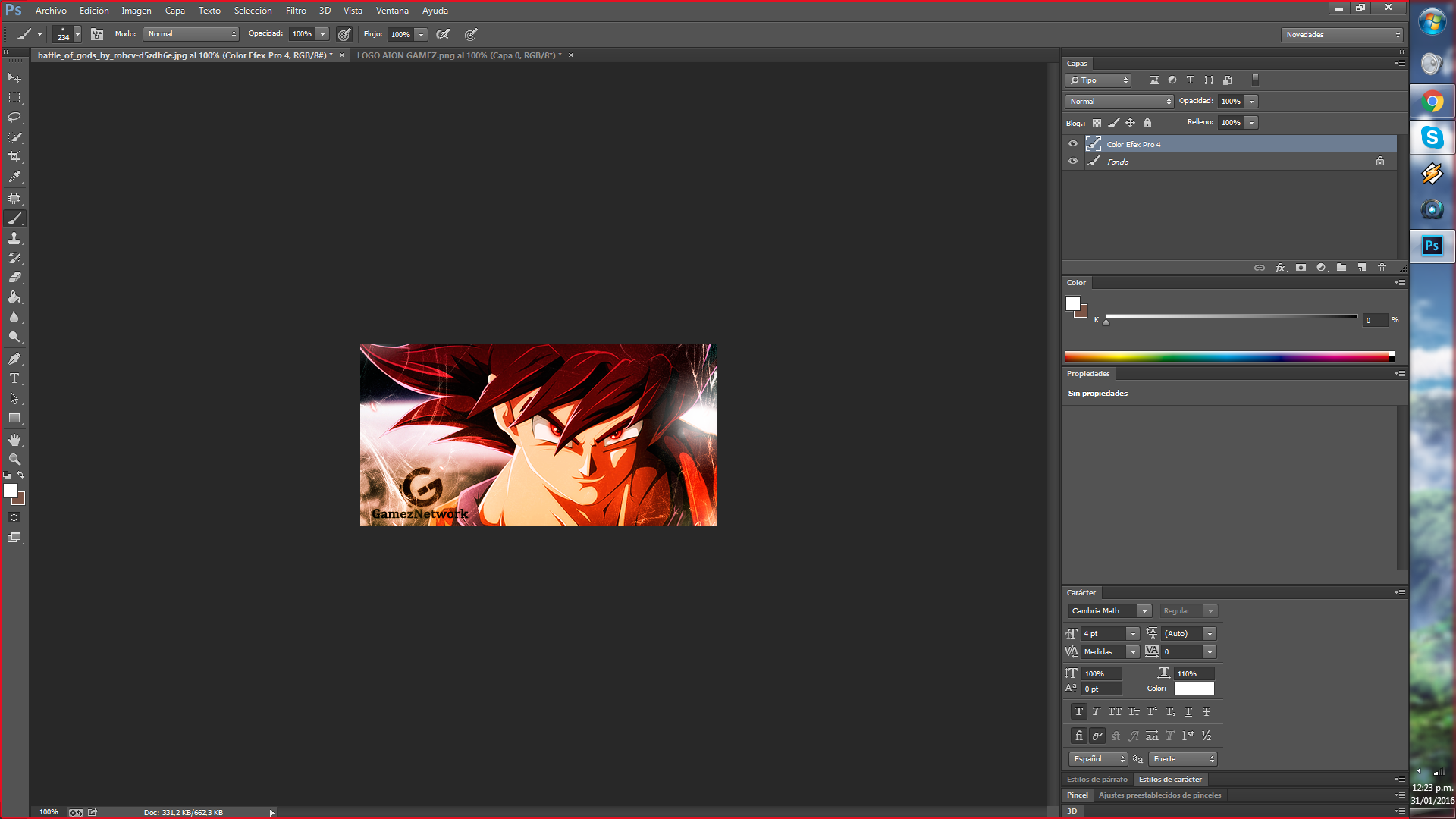Select the Rectangular Marquee tool
This screenshot has height=819, width=1456.
[x=14, y=98]
